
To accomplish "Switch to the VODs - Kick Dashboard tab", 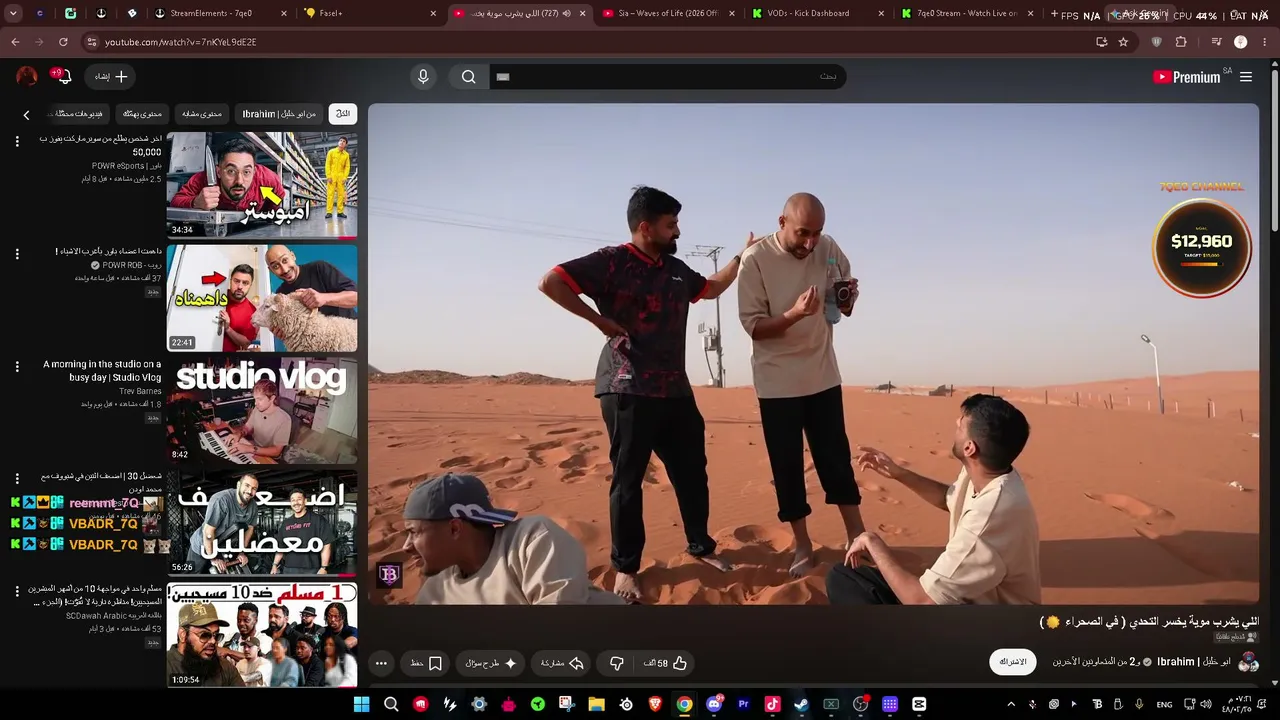I will [818, 13].
